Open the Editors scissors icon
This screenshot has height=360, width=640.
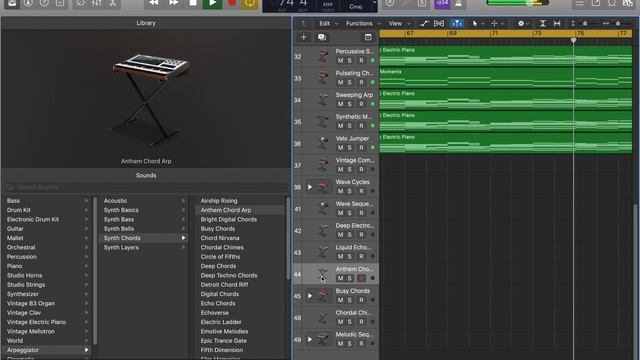(x=112, y=4)
